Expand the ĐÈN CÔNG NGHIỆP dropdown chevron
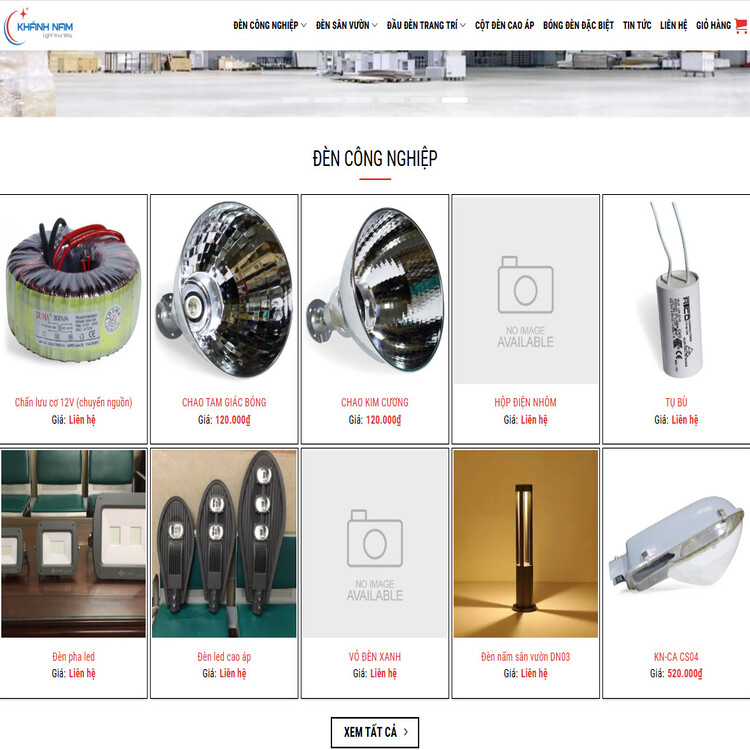 [x=304, y=25]
